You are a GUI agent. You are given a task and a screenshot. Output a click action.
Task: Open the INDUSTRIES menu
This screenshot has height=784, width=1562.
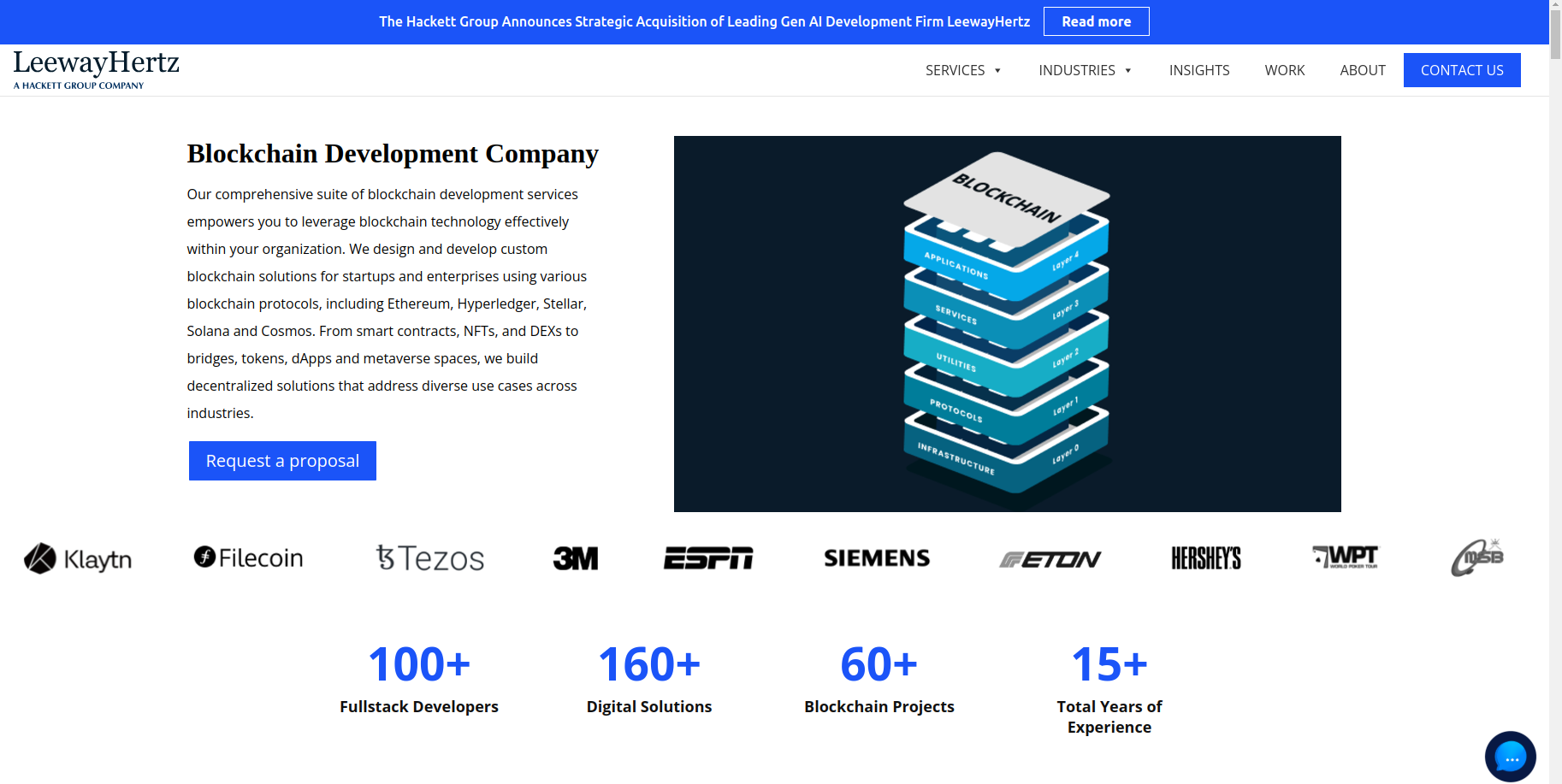[x=1077, y=70]
